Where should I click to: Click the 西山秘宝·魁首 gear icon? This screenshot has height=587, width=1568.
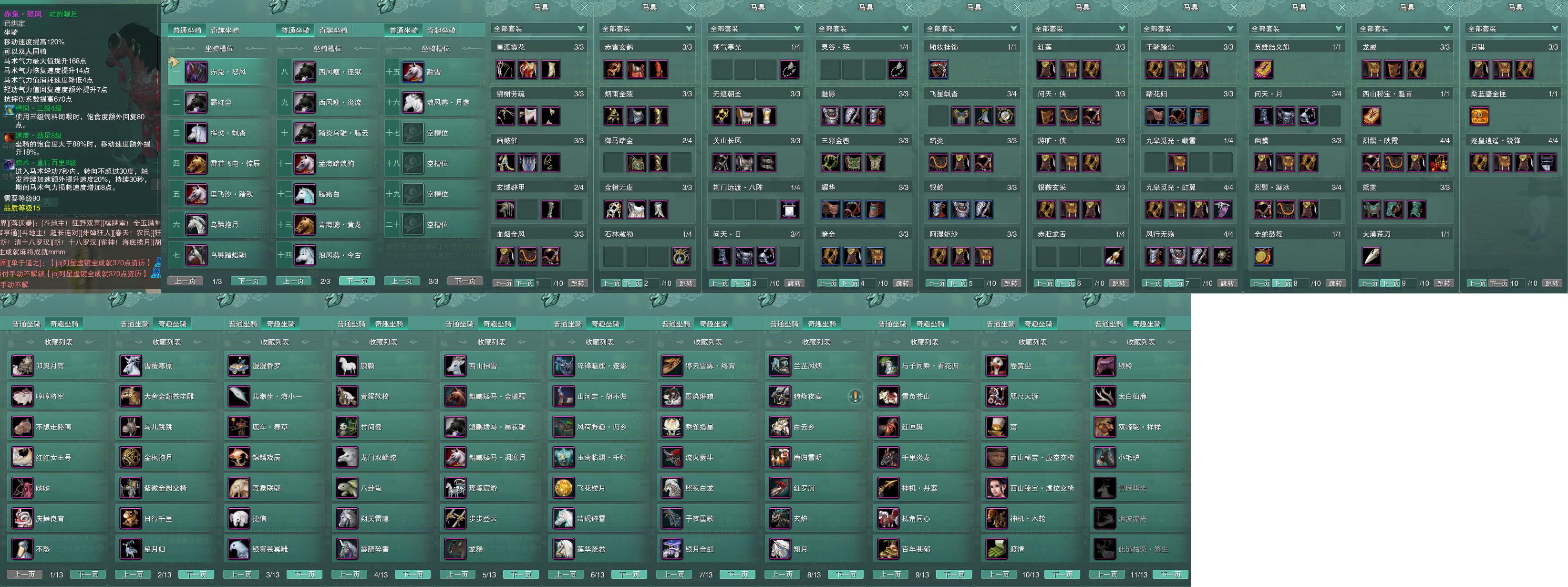point(1372,115)
